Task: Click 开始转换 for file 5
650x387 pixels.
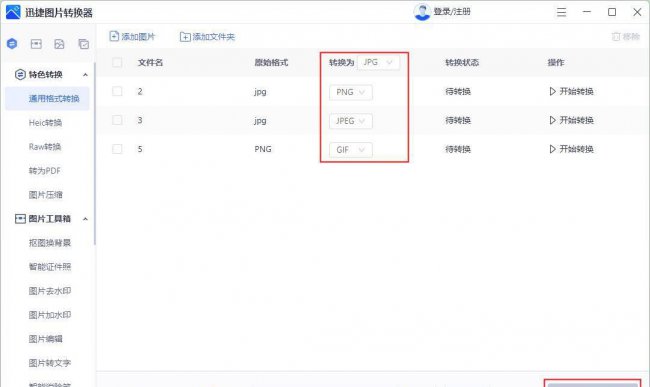Action: tap(577, 149)
